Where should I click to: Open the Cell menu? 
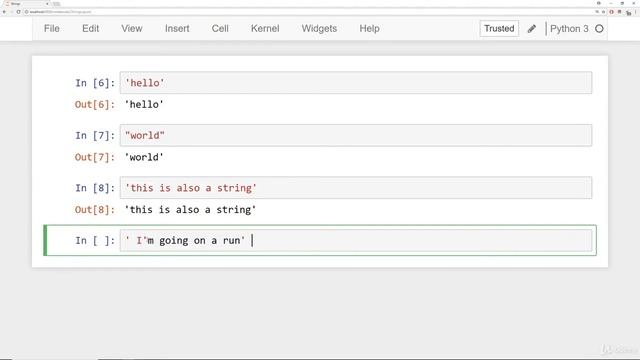point(220,29)
